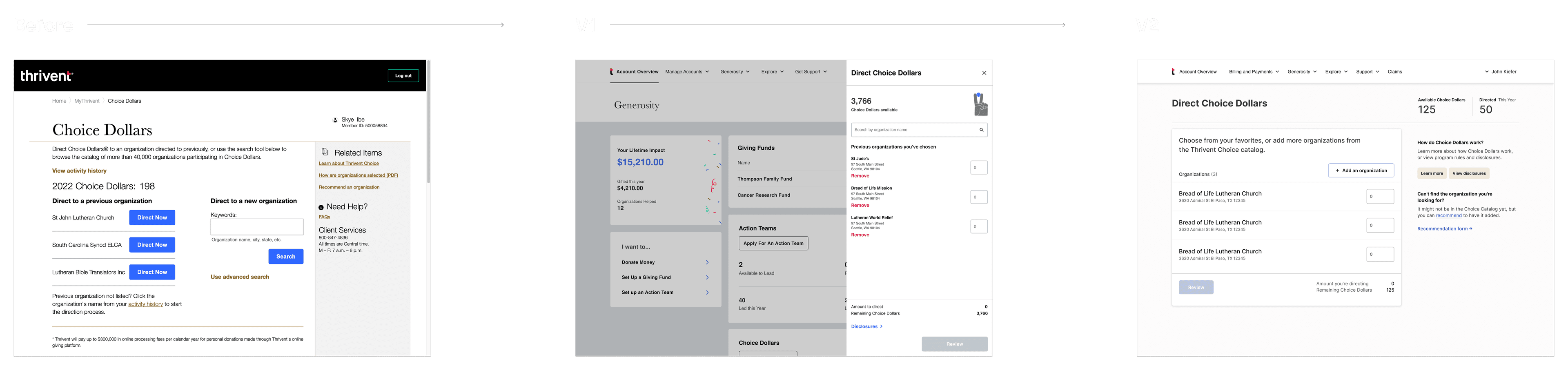Image resolution: width=1568 pixels, height=370 pixels.
Task: Remove Bread of Life Mission organization
Action: click(860, 206)
